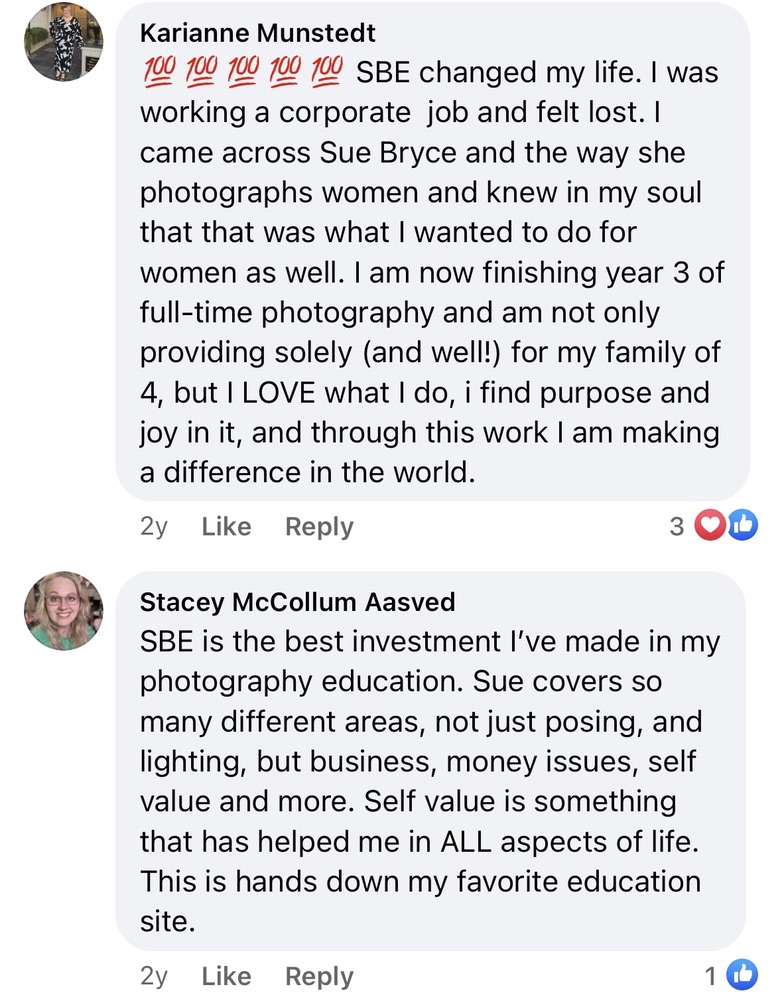Click the 2y timestamp under Karianne's comment

(154, 527)
